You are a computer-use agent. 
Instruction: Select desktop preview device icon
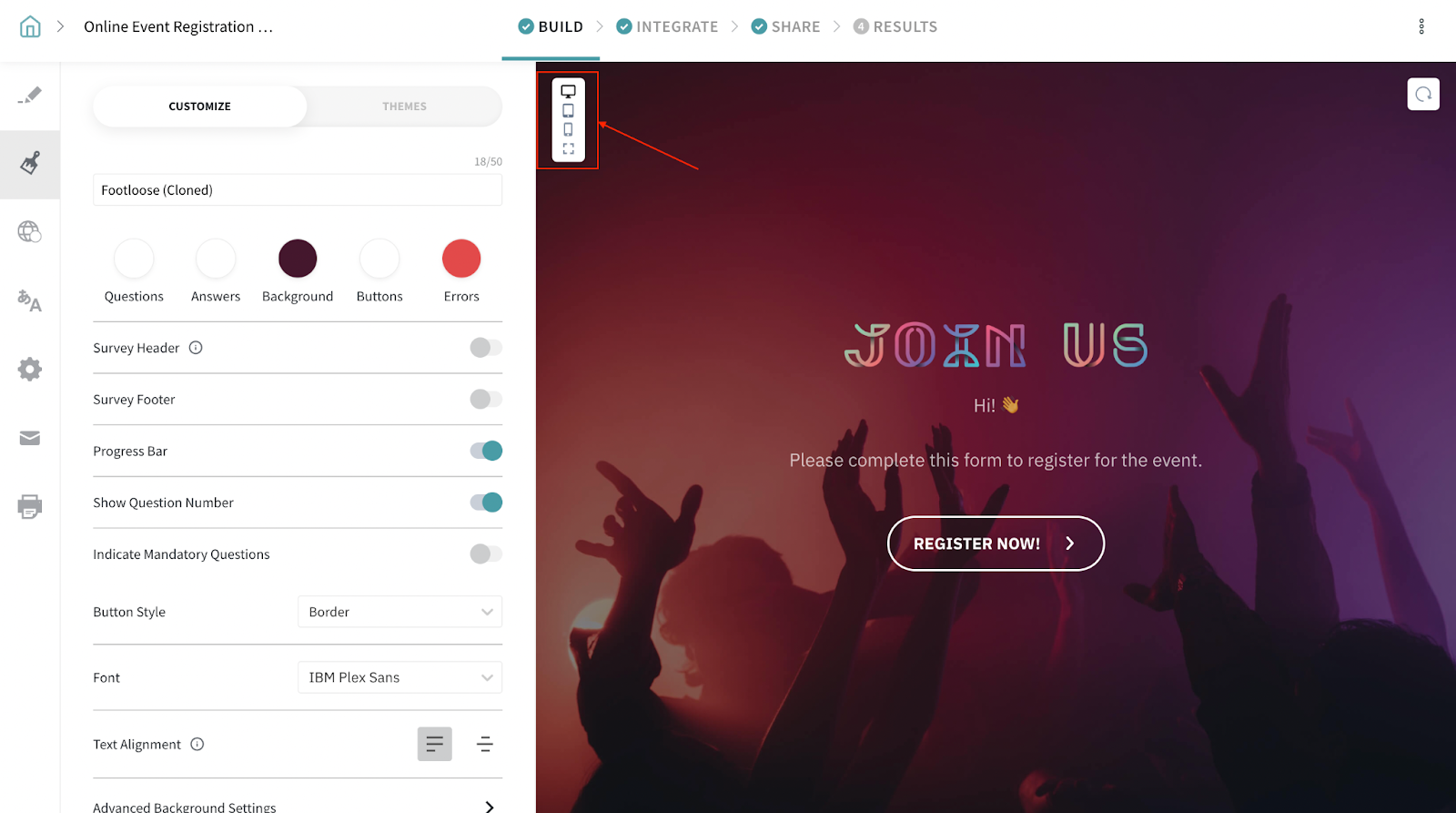[x=568, y=91]
